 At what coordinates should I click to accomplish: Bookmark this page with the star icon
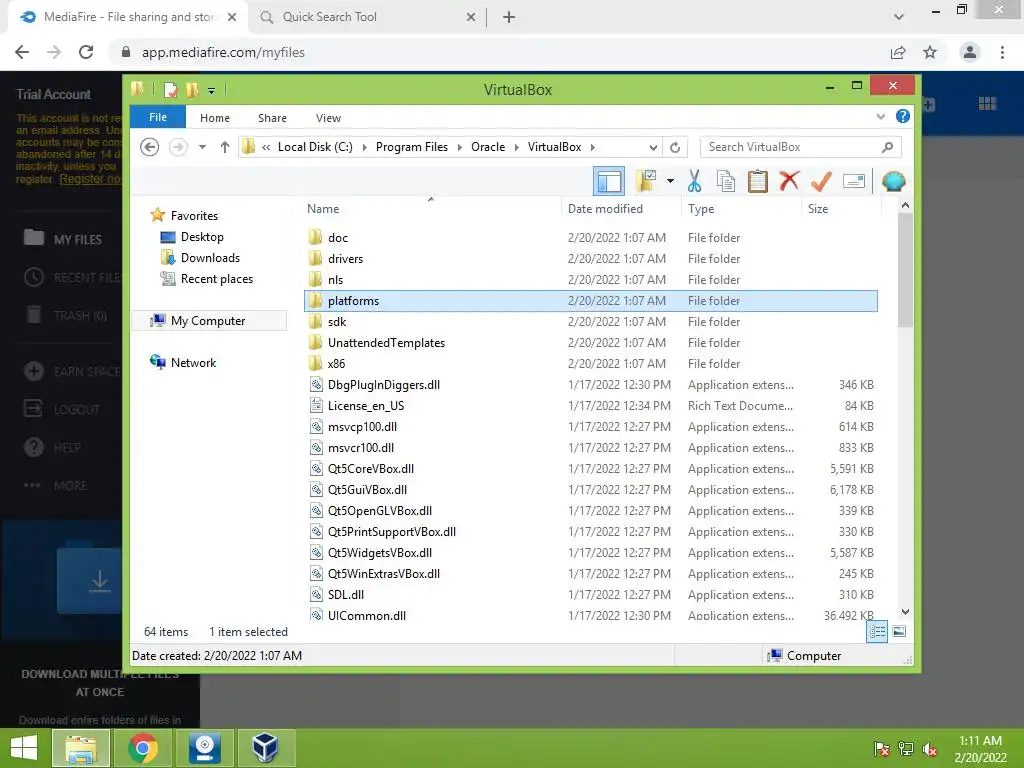[930, 52]
